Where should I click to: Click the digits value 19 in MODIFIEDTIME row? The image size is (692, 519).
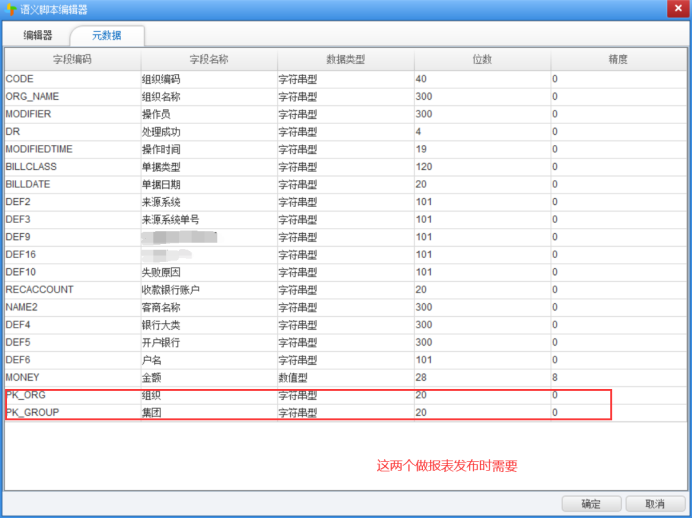pyautogui.click(x=421, y=149)
